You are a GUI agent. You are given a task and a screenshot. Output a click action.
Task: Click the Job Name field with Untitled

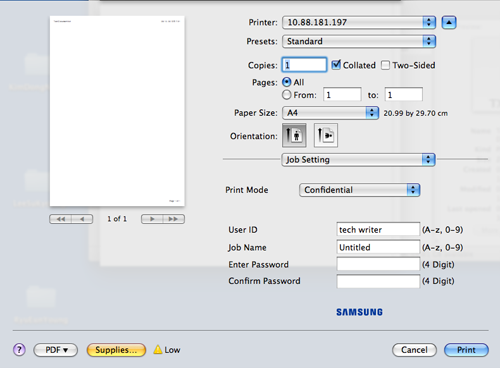[x=378, y=247]
